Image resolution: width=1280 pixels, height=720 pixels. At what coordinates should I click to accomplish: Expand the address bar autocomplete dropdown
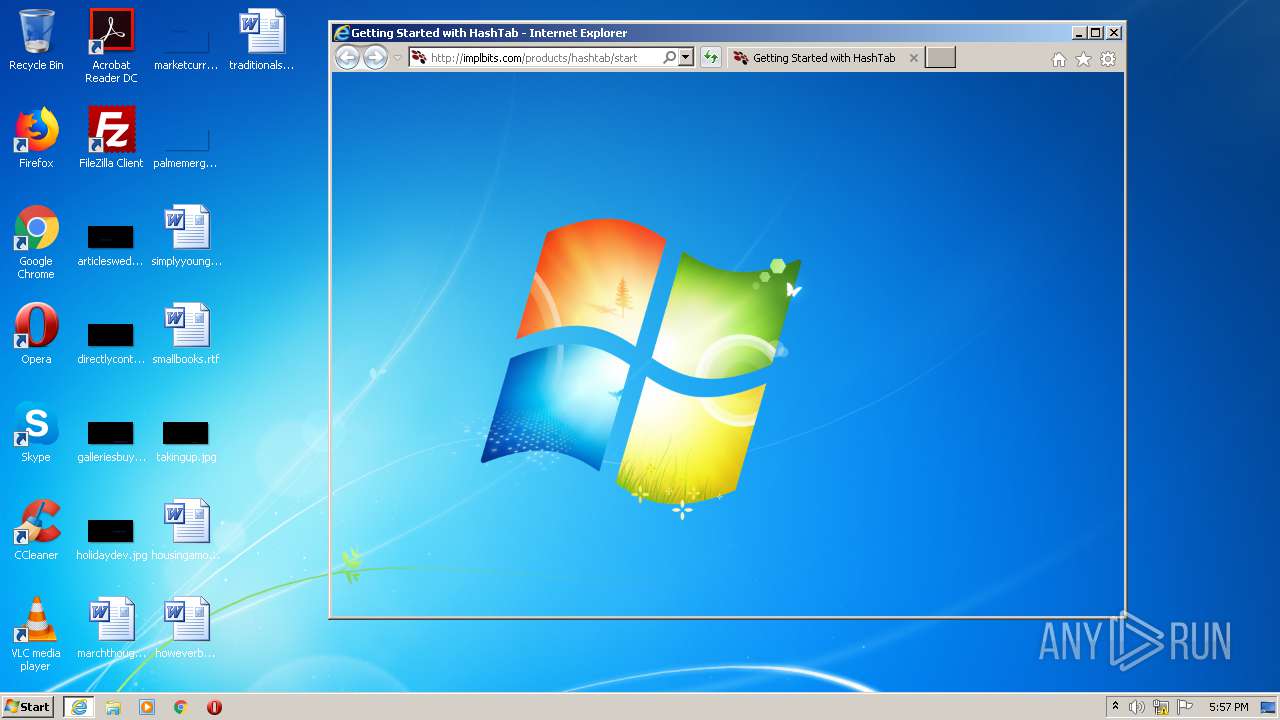(686, 58)
